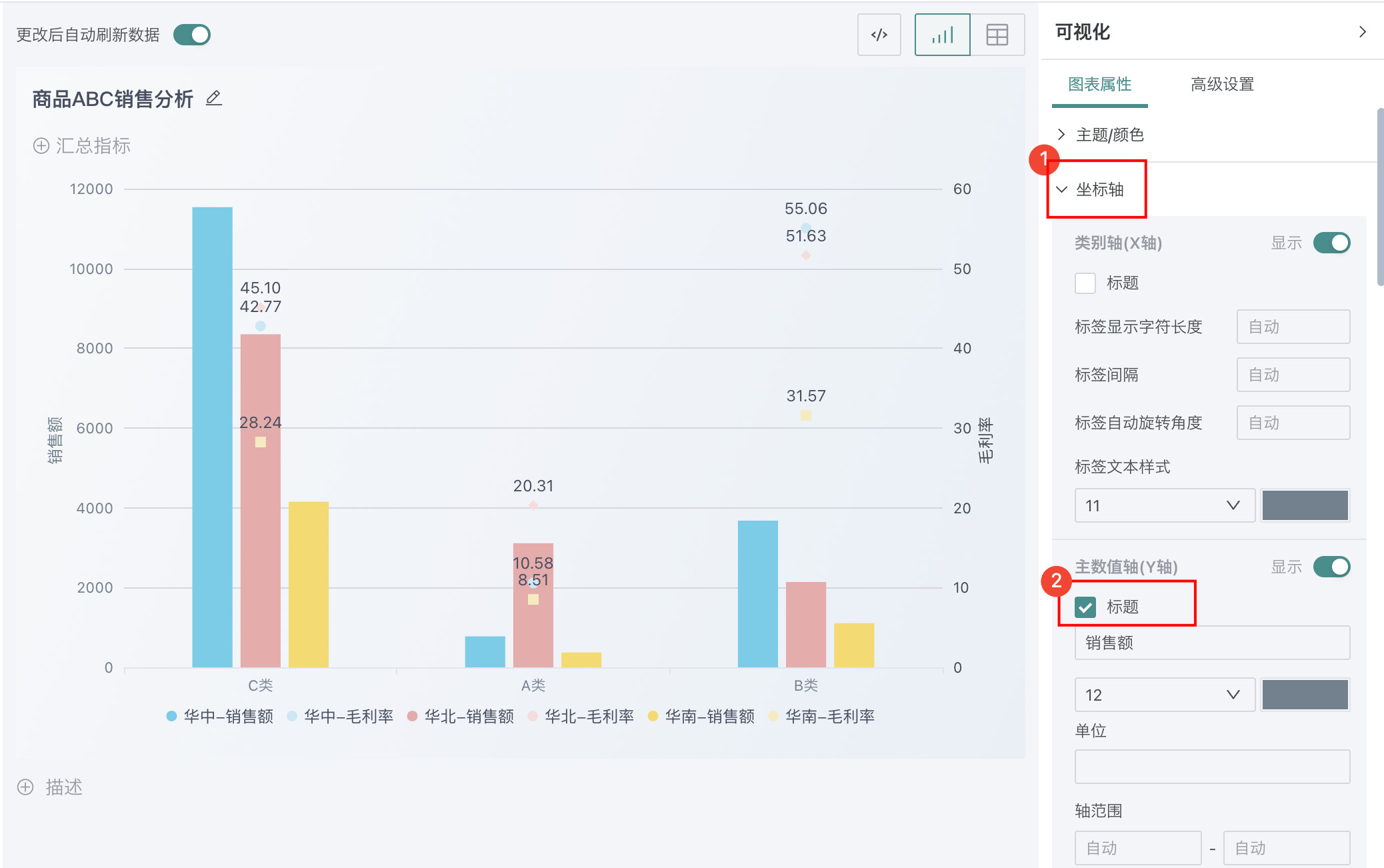Click the plus icon to add 描述
This screenshot has width=1384, height=868.
point(25,787)
